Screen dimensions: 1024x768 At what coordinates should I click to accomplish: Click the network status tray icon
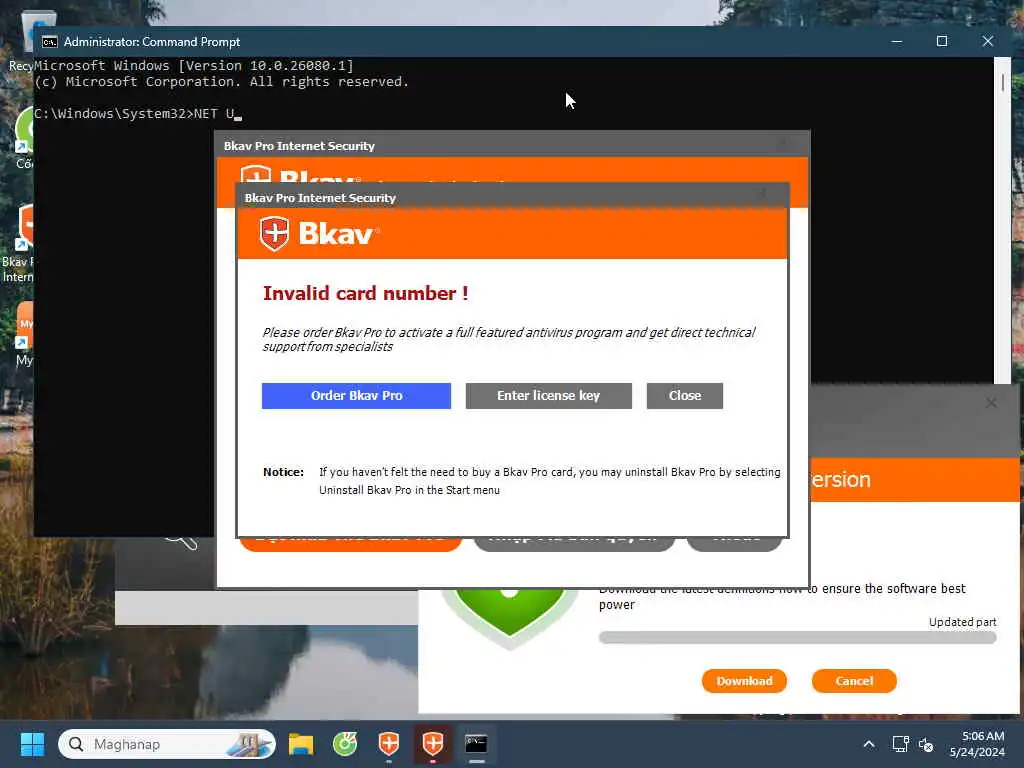tap(901, 744)
